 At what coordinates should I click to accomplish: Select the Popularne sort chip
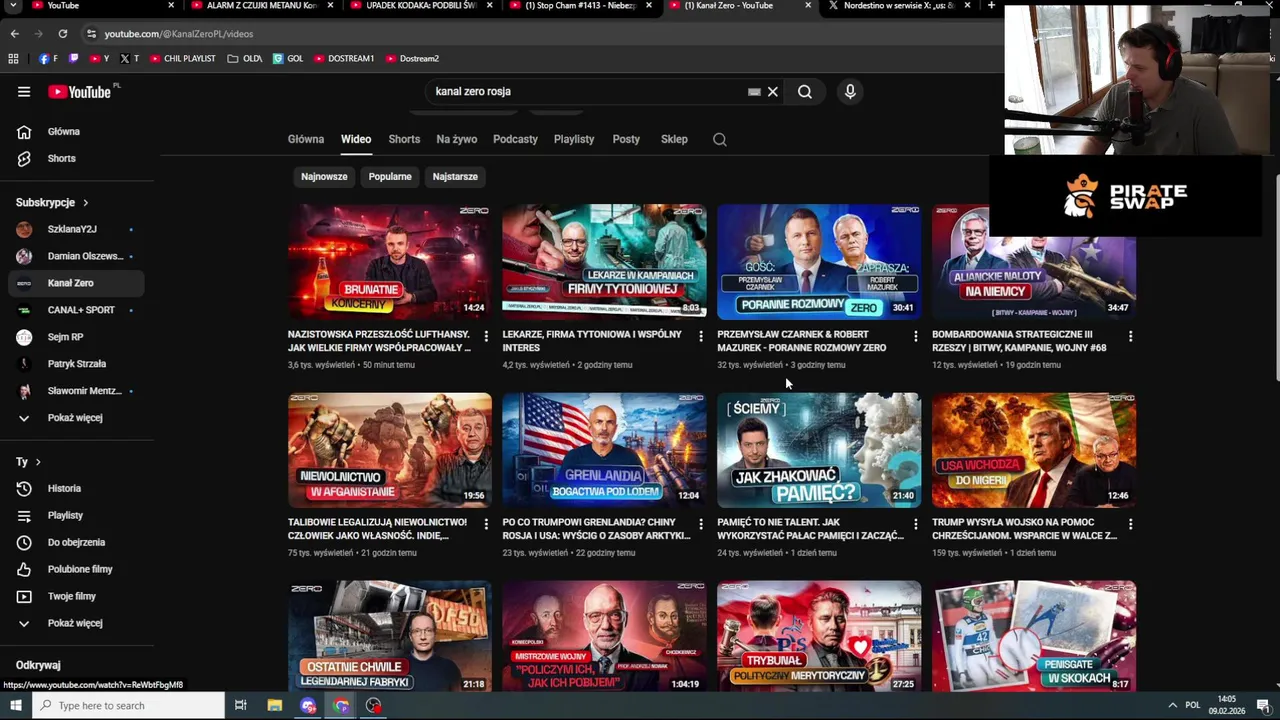pos(390,176)
